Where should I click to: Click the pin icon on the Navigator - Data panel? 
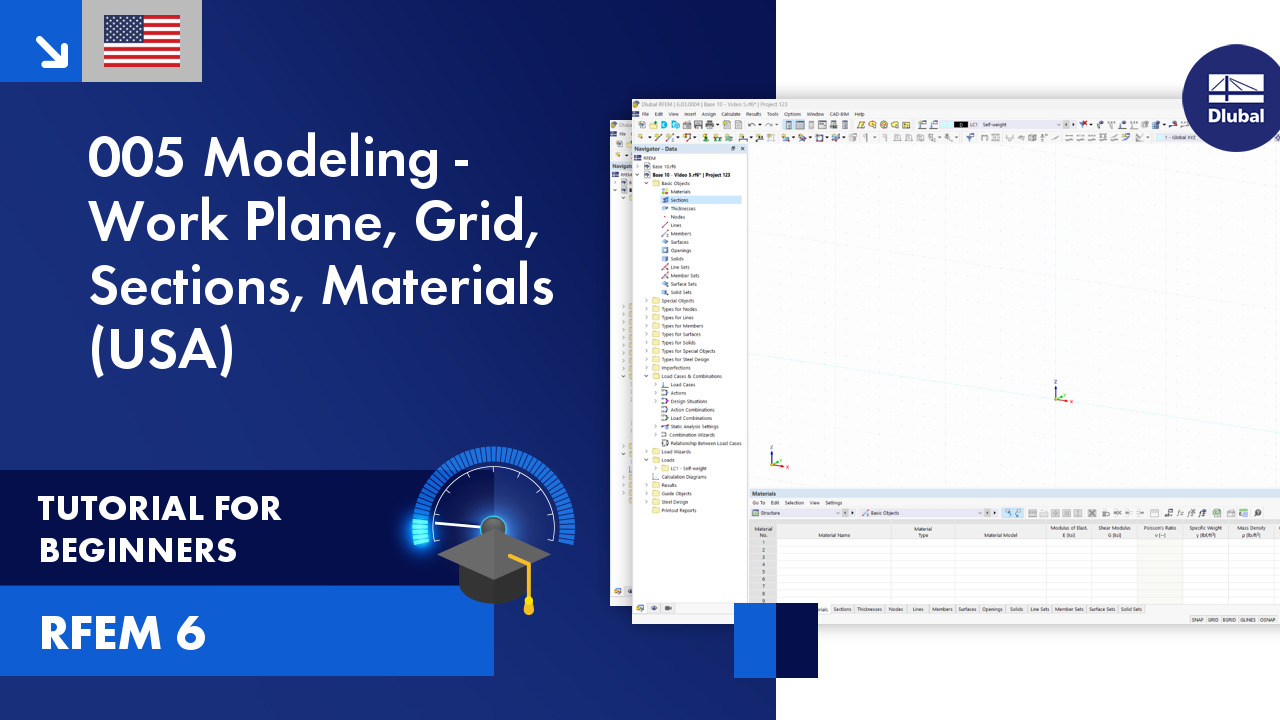click(733, 149)
